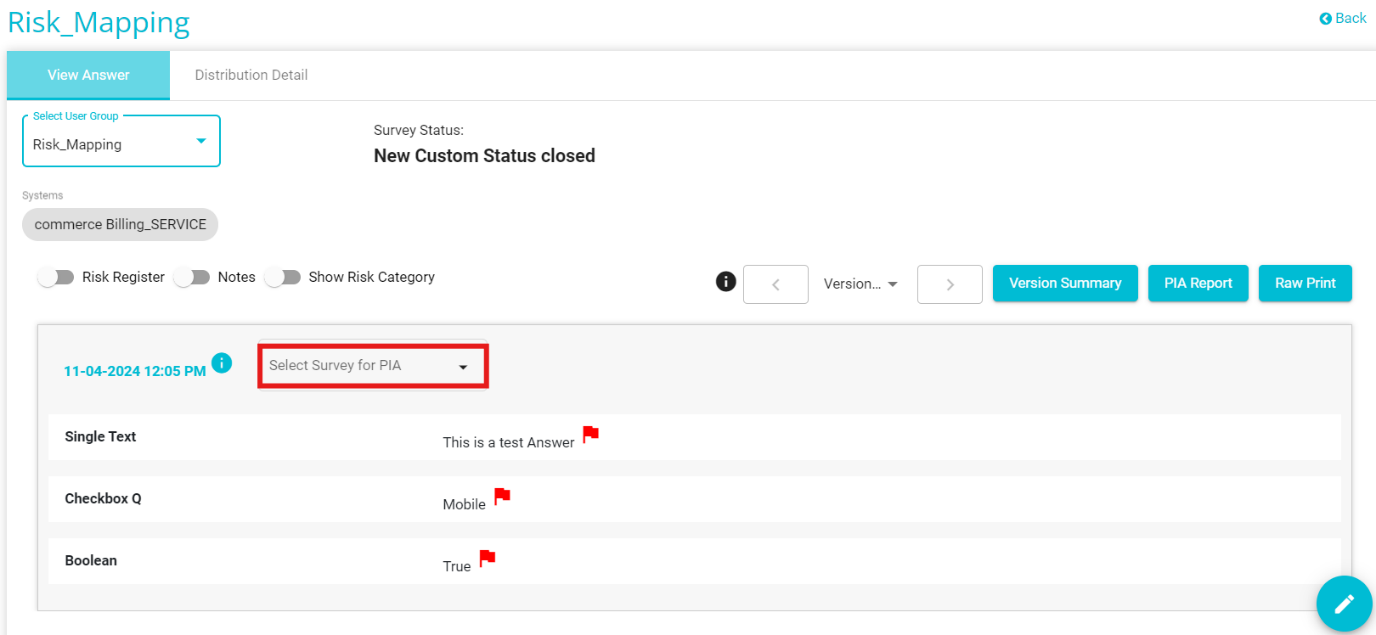This screenshot has height=635, width=1376.
Task: Click the red flag next to Mobile
Action: click(502, 496)
